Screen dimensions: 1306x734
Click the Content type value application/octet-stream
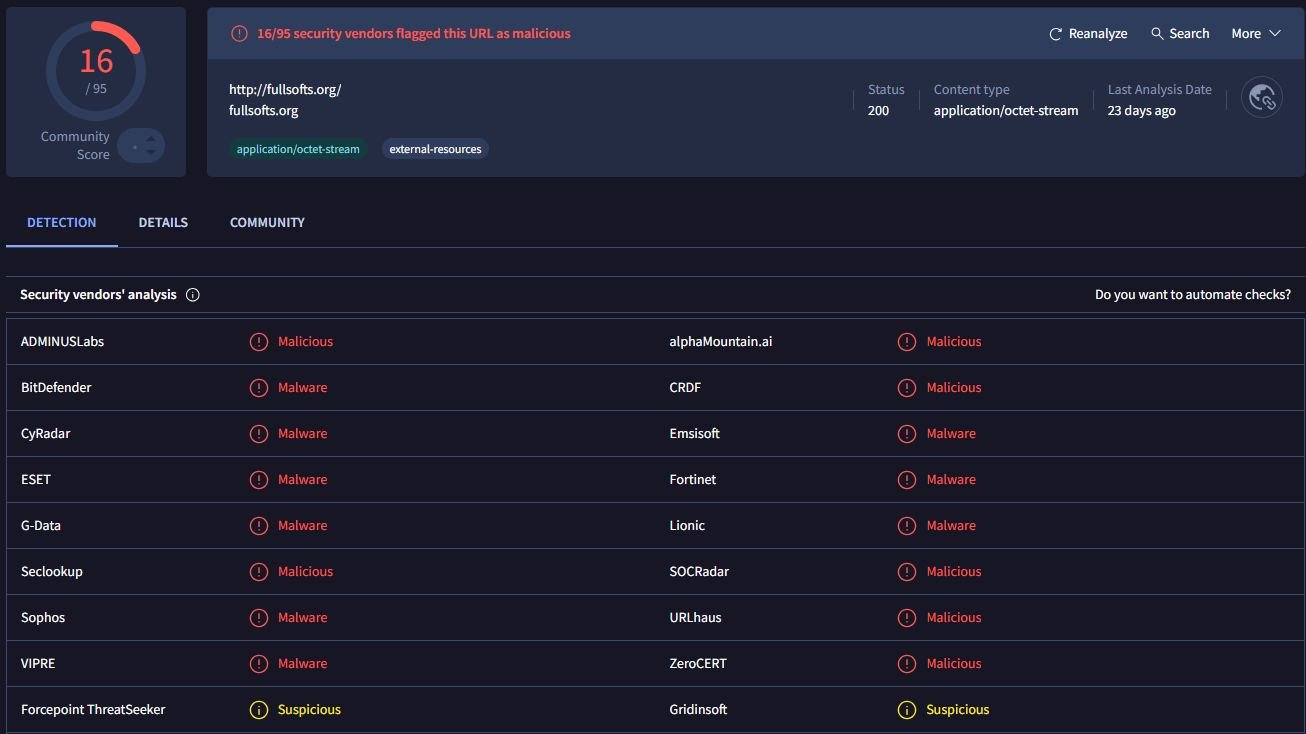[1006, 111]
